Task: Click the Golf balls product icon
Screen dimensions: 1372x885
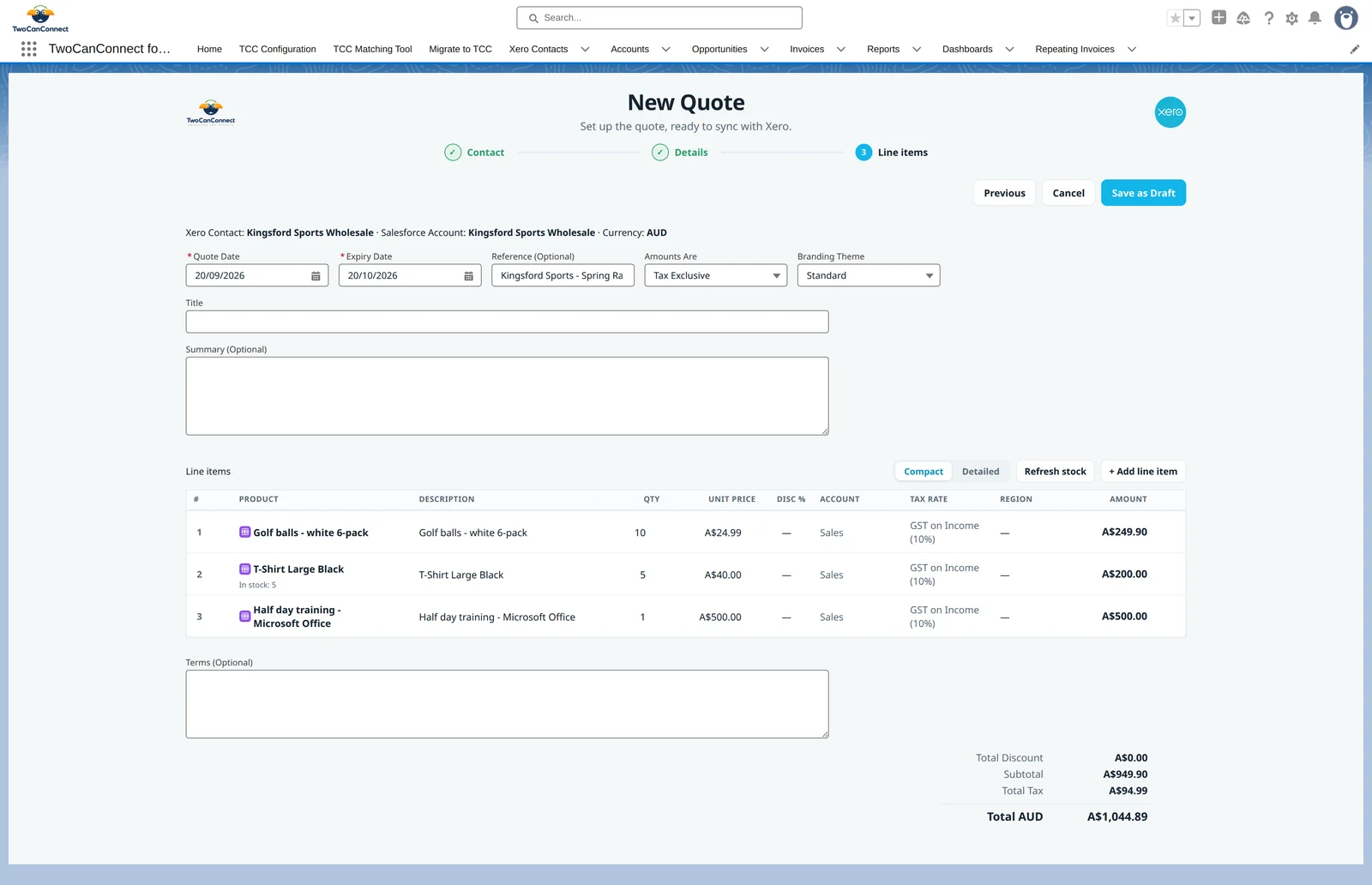Action: [x=244, y=532]
